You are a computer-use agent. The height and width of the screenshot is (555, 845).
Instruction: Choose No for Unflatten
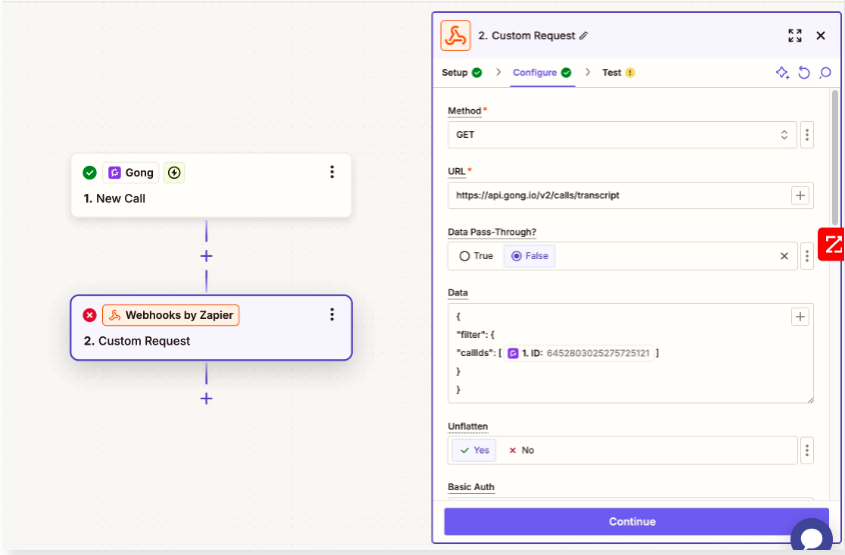tap(522, 450)
